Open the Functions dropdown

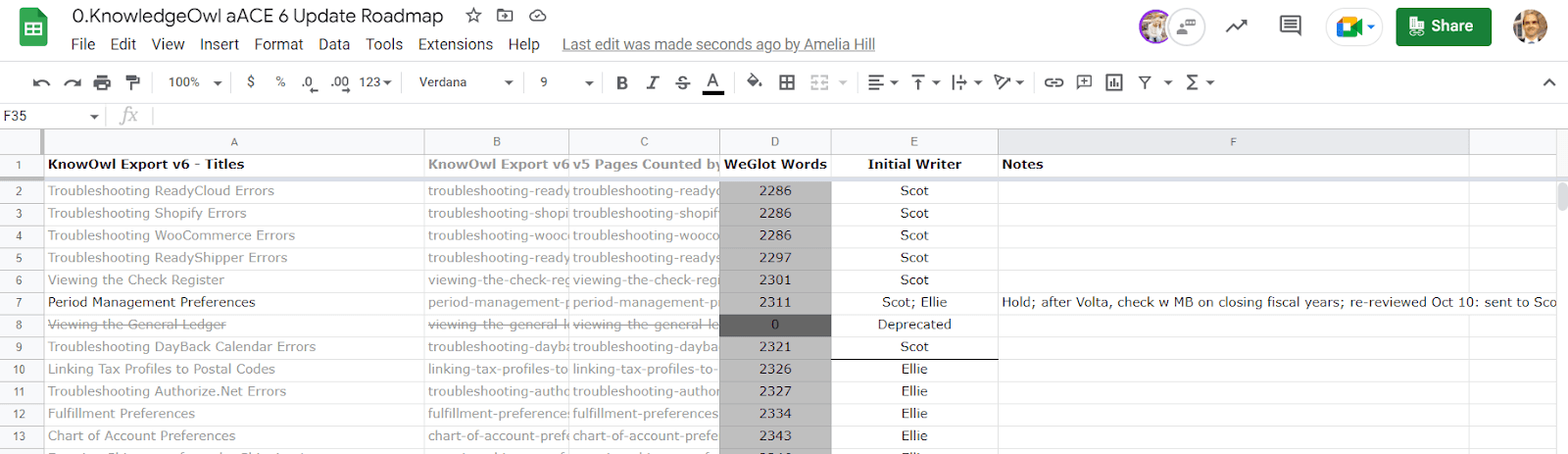pyautogui.click(x=1200, y=82)
